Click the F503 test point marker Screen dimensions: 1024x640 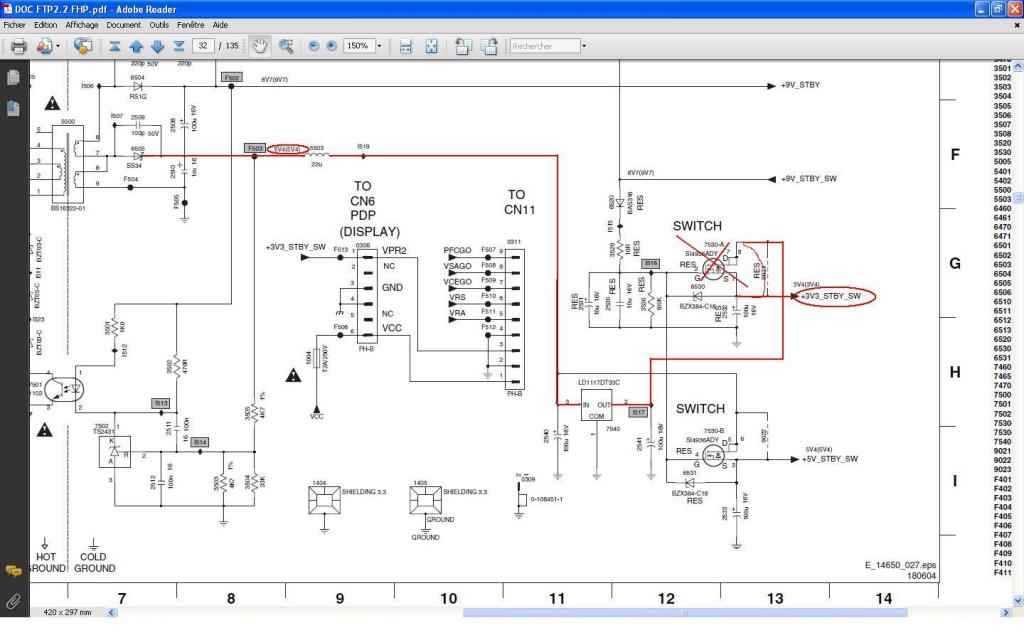point(255,149)
